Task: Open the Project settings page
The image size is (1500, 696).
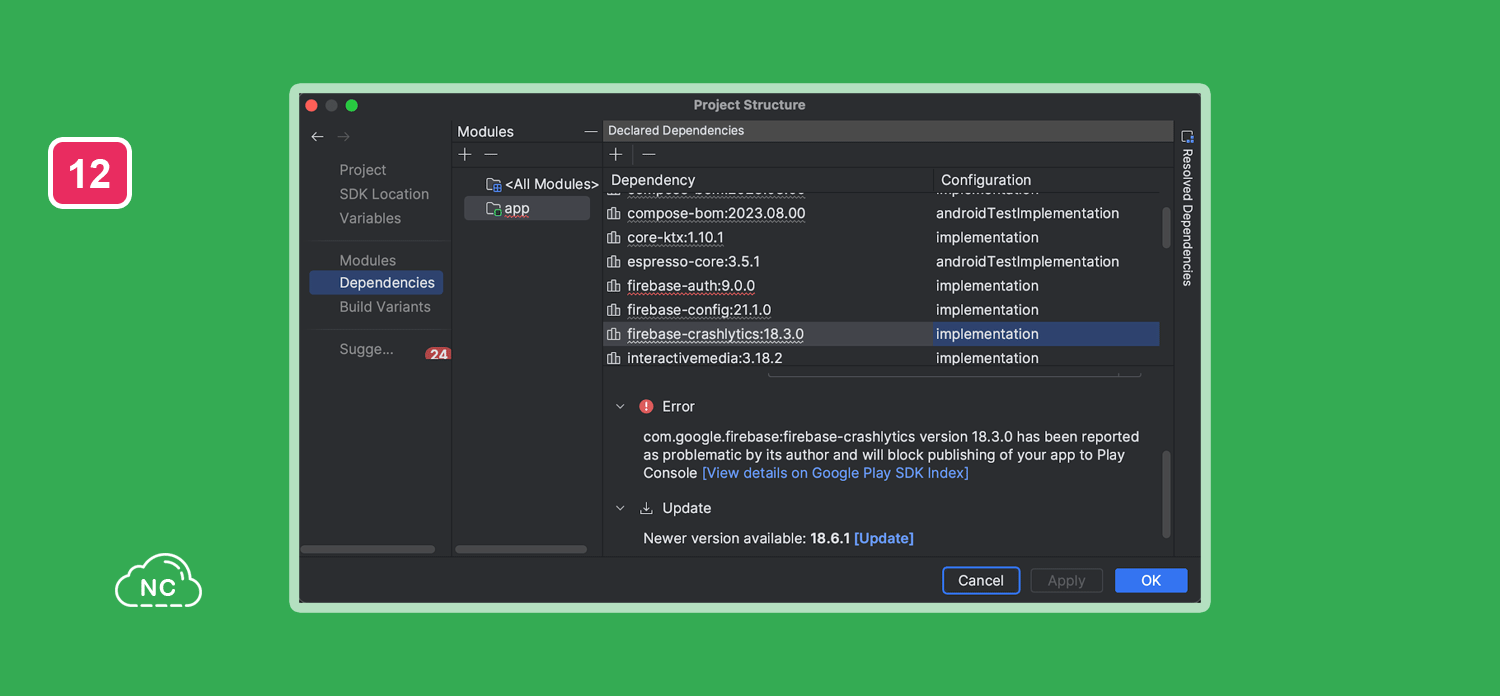Action: (363, 170)
